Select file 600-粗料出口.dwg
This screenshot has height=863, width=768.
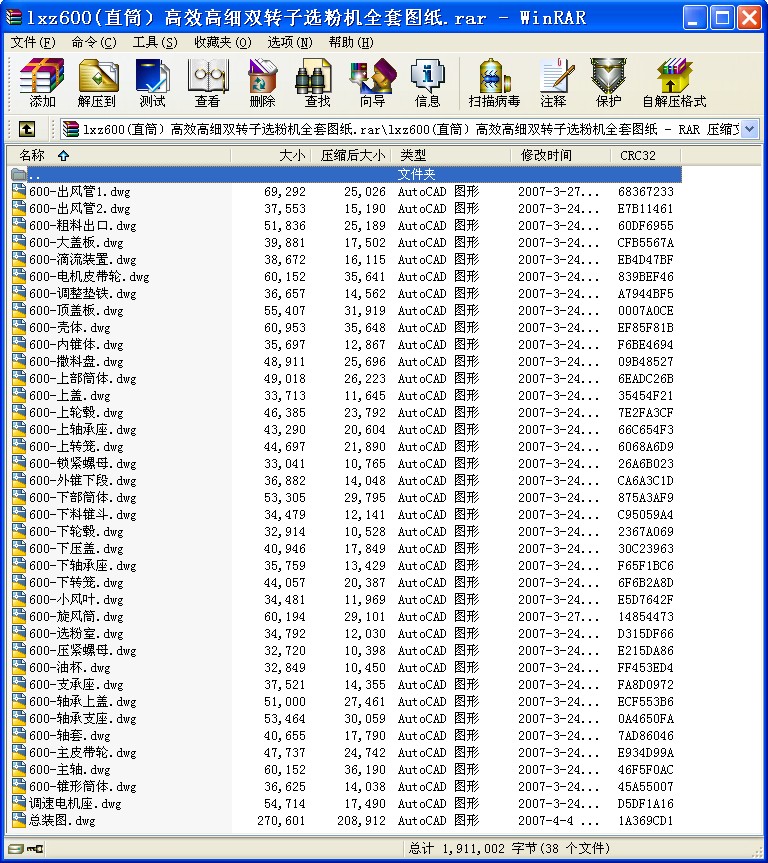pyautogui.click(x=83, y=226)
